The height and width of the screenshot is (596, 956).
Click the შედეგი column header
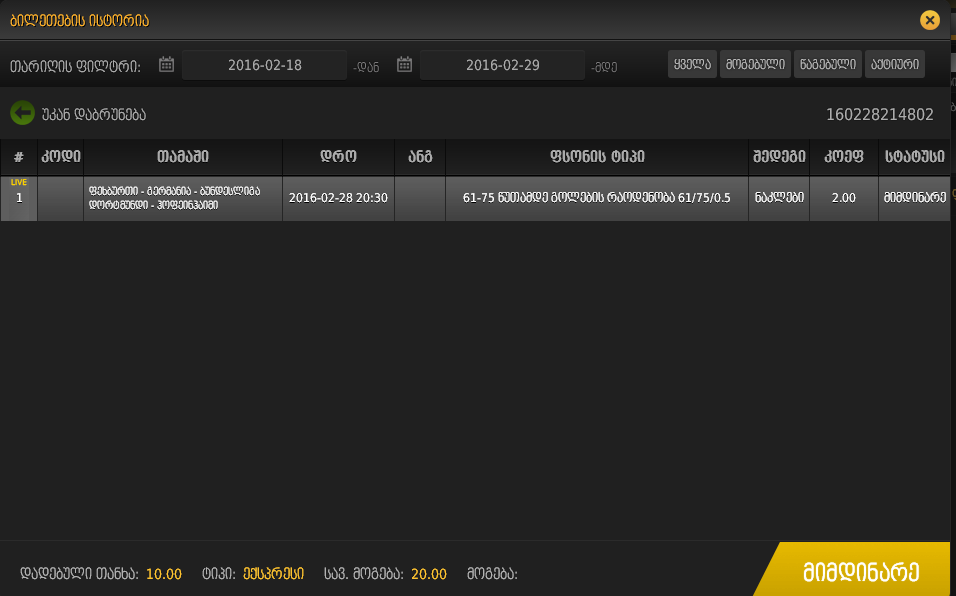coord(779,157)
